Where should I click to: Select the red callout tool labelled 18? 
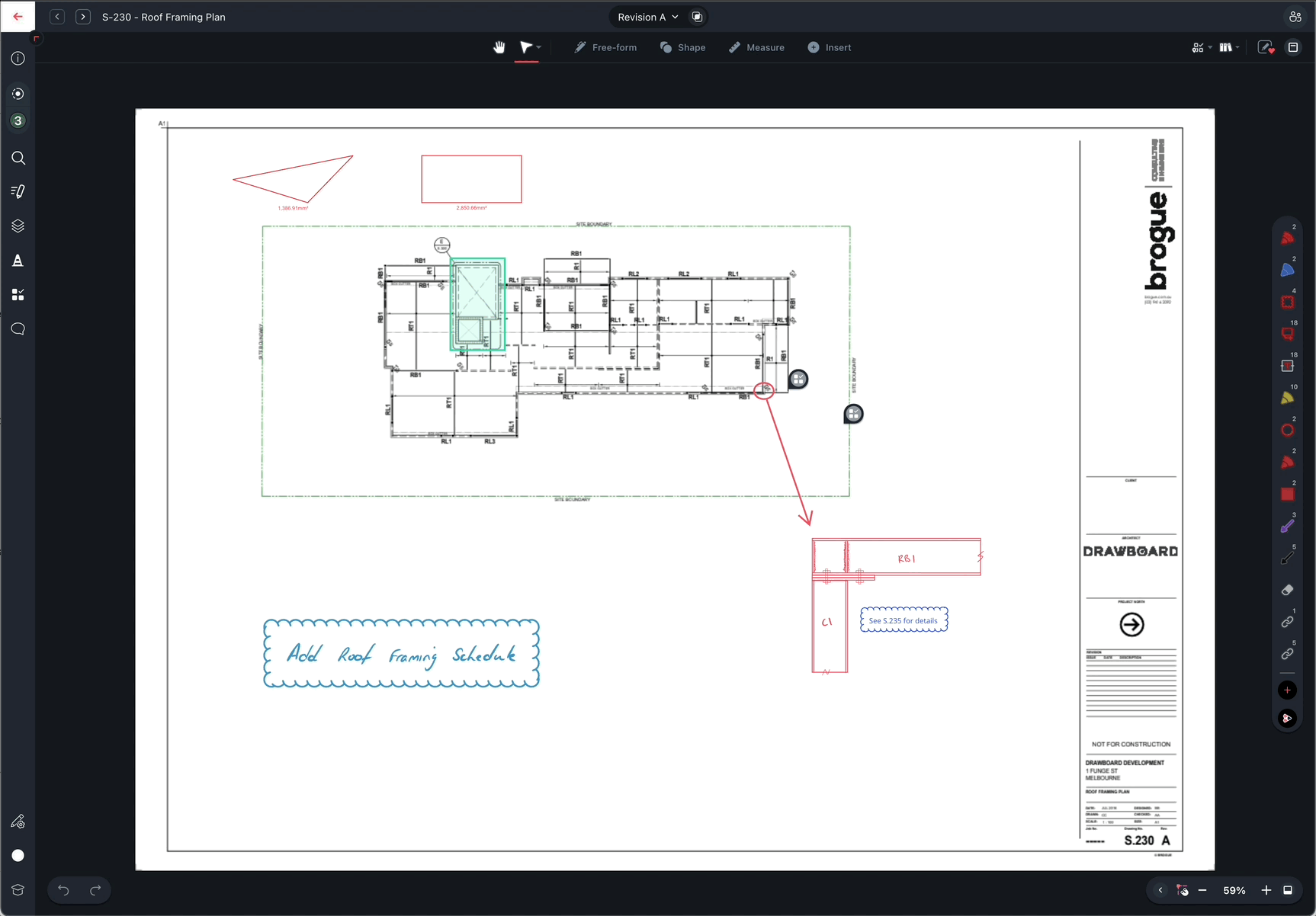click(x=1287, y=334)
